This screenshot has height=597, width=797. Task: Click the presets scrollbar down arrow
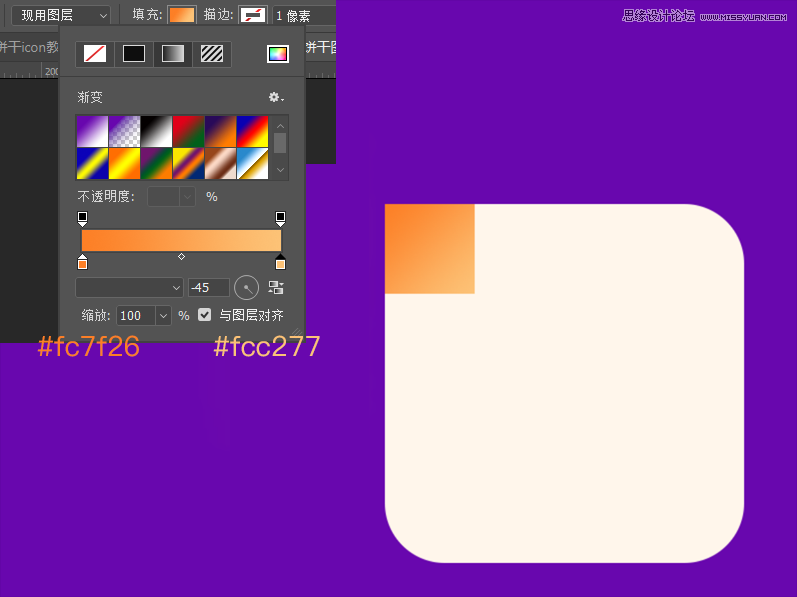click(280, 170)
